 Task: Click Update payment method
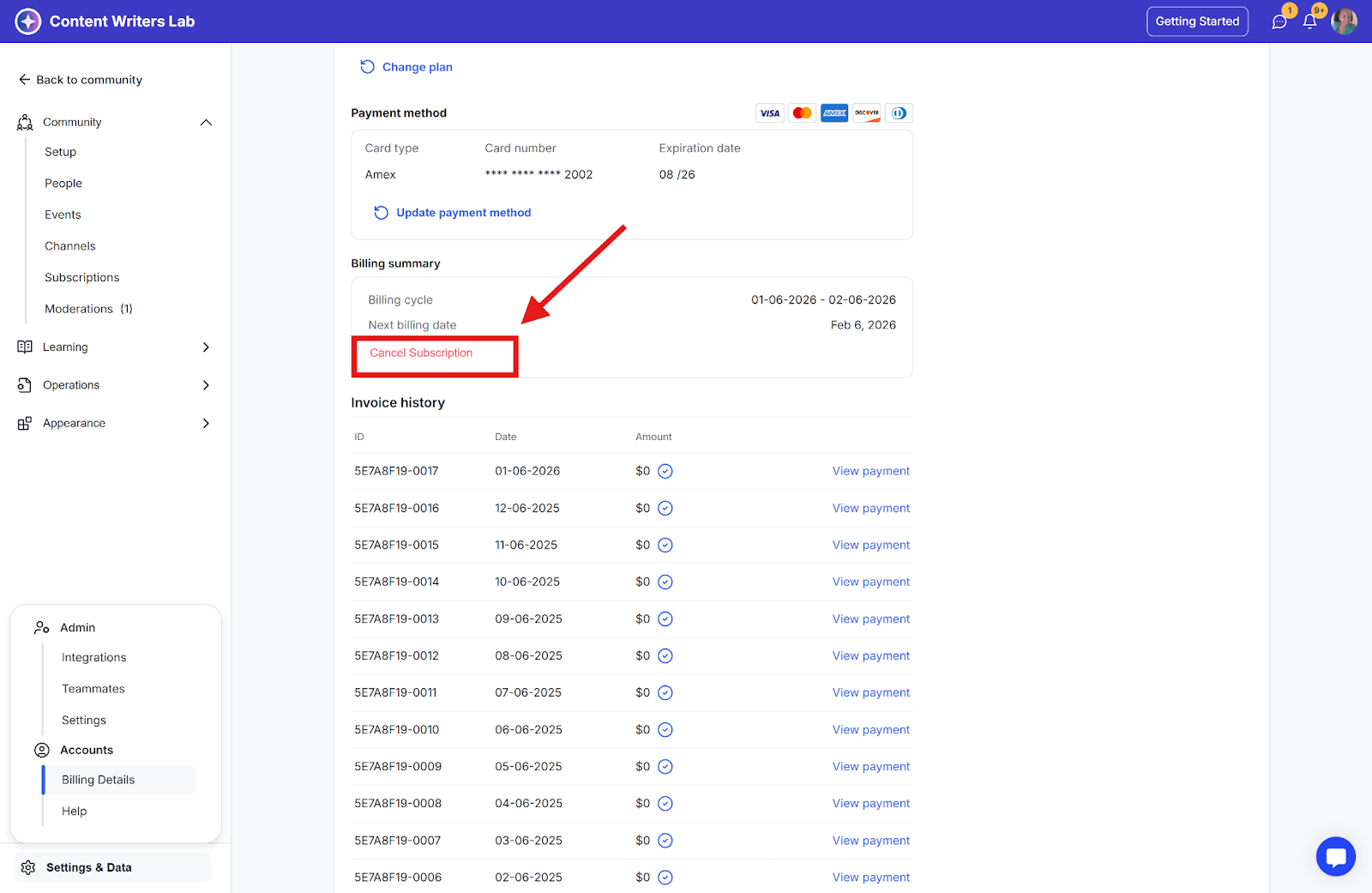463,213
